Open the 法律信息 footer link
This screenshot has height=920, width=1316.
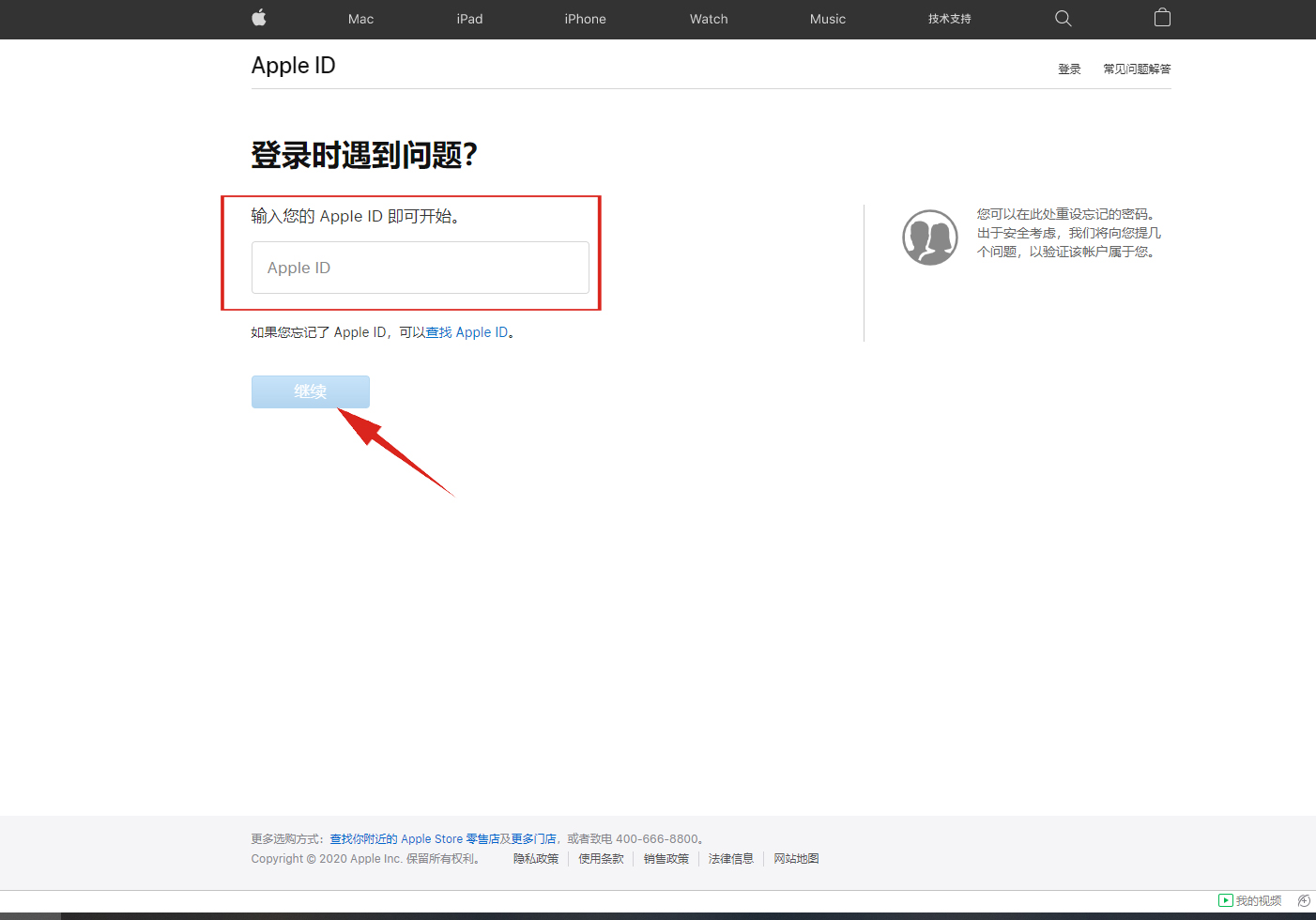click(x=731, y=859)
